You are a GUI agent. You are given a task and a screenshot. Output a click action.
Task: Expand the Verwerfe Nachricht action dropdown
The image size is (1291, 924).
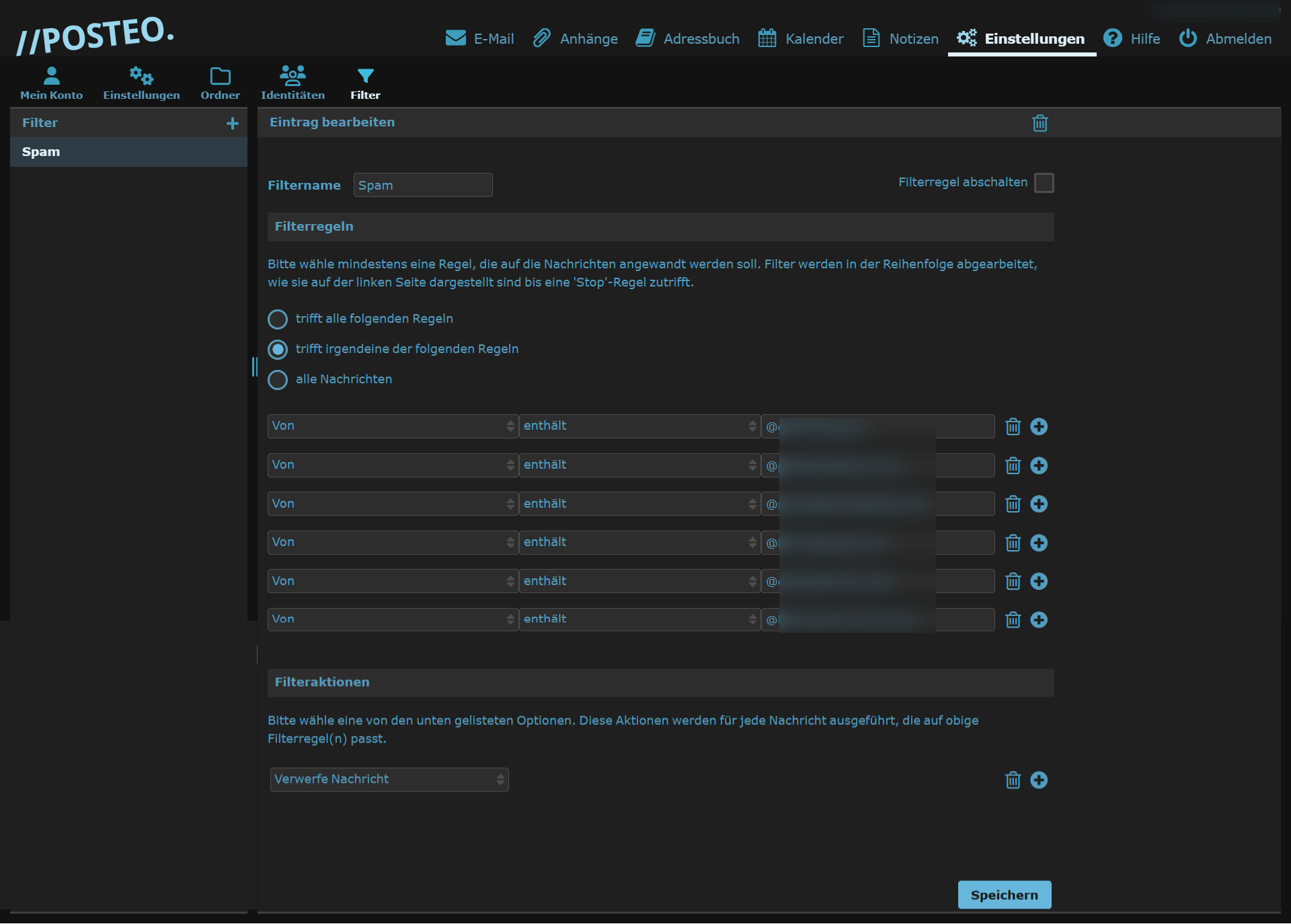tap(389, 779)
